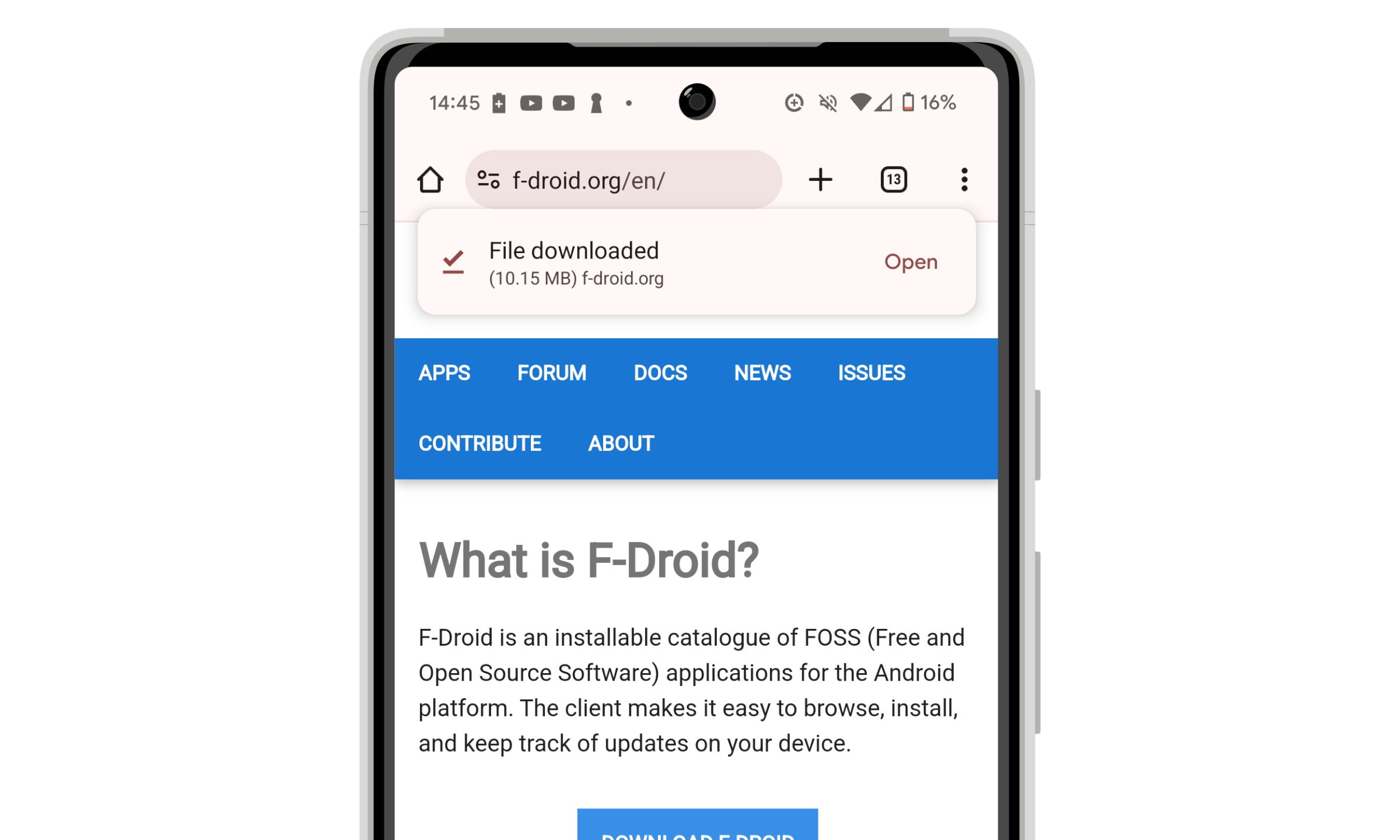This screenshot has height=840, width=1400.
Task: Tap the three-dot overflow menu icon
Action: click(963, 180)
